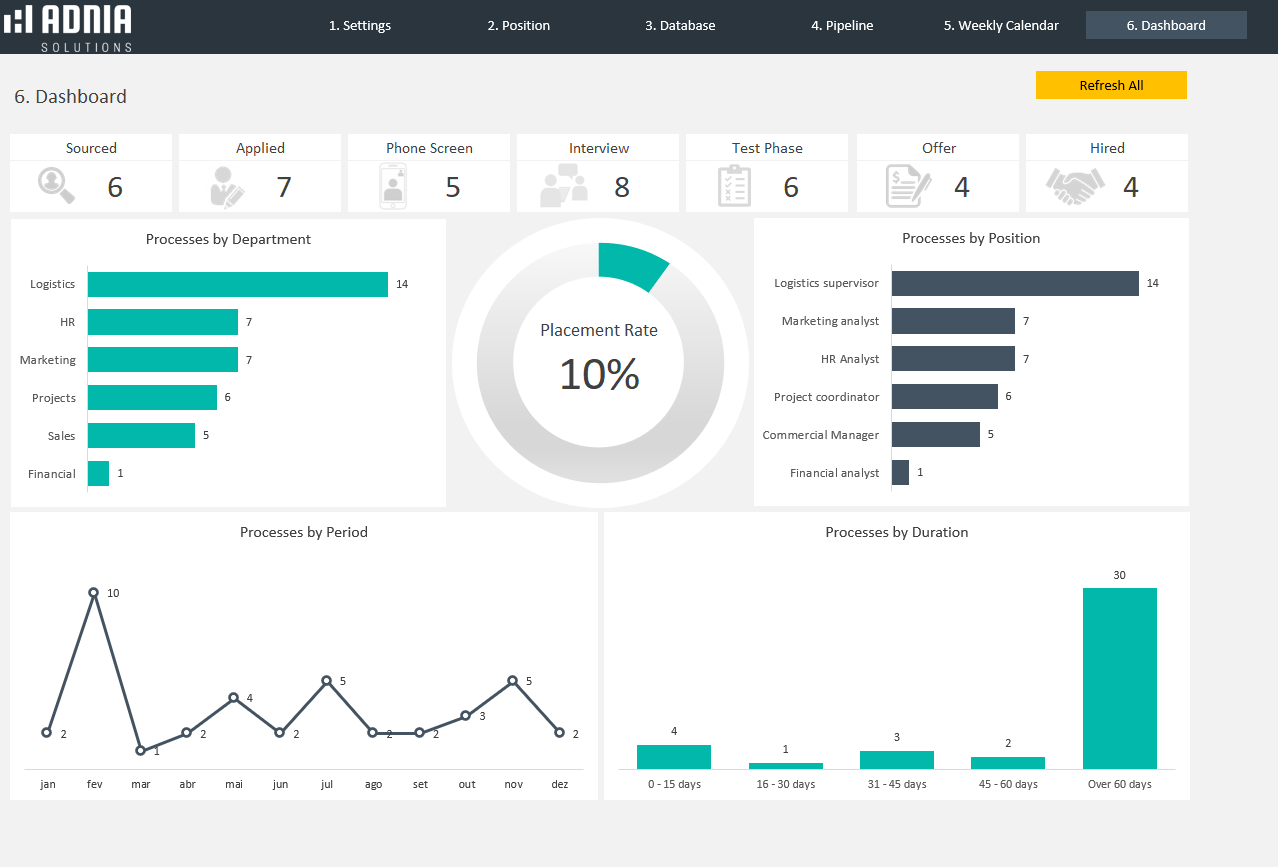Open the 1. Settings tab
Image resolution: width=1278 pixels, height=867 pixels.
360,26
